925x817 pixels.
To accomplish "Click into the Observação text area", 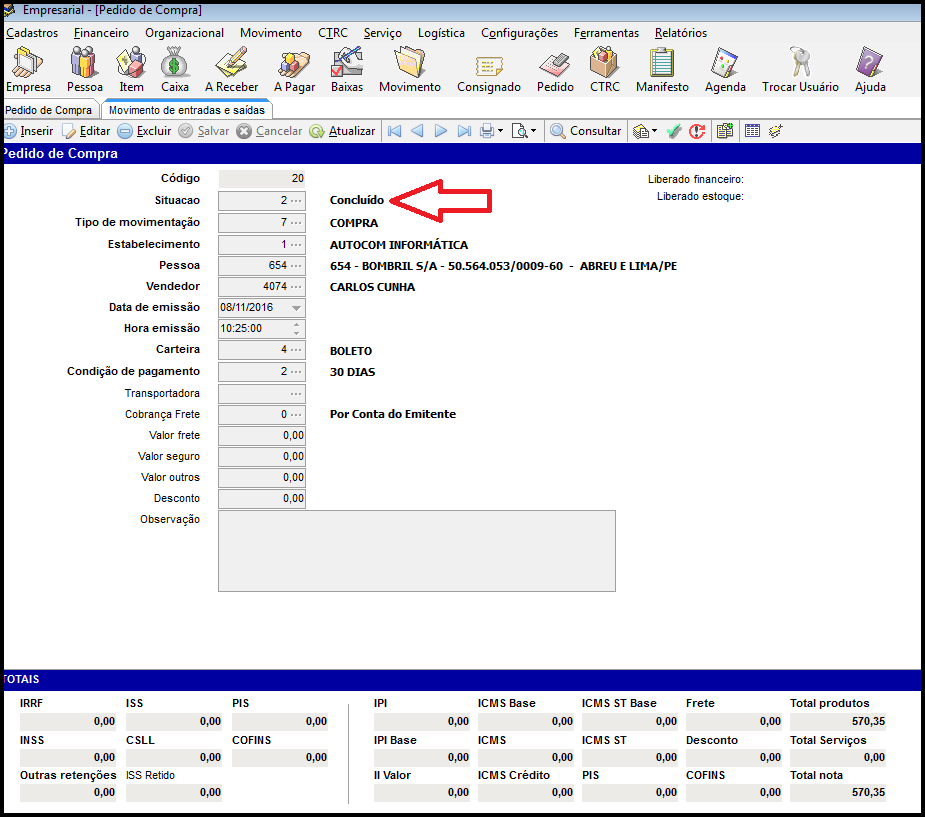I will [x=416, y=550].
